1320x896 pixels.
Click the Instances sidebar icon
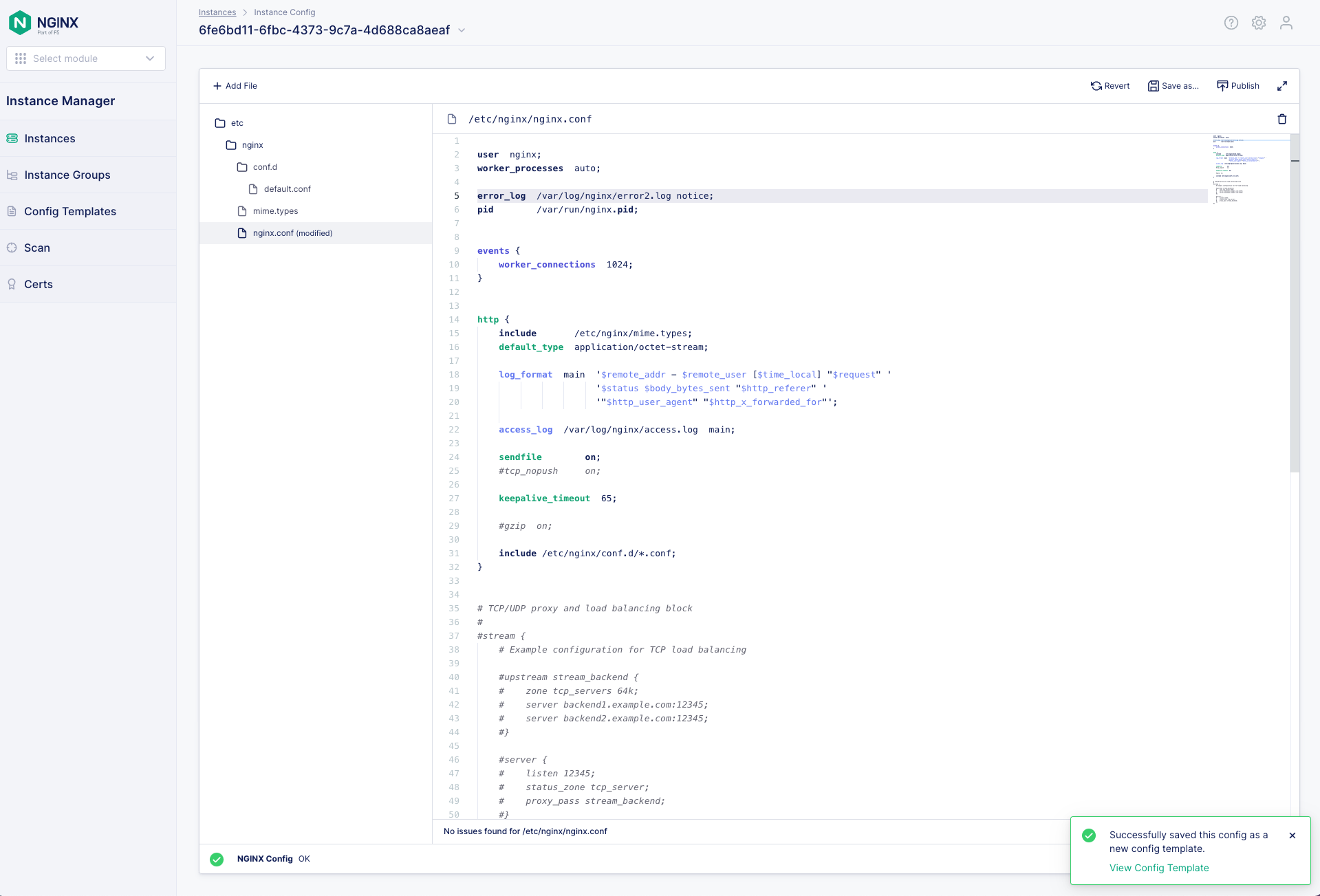tap(12, 138)
